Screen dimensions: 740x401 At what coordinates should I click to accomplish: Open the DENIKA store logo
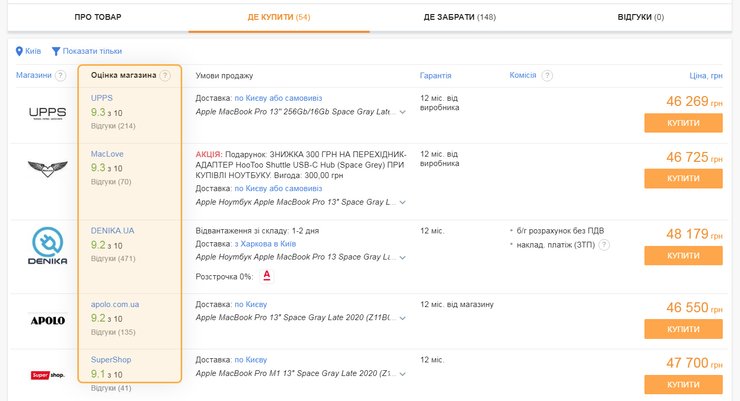click(47, 247)
